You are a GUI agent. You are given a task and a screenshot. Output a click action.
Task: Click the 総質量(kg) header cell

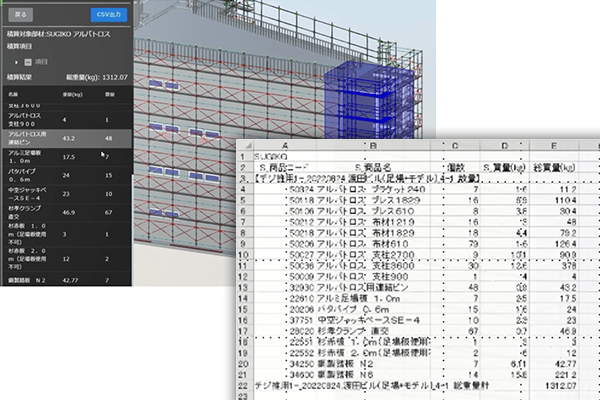[554, 168]
